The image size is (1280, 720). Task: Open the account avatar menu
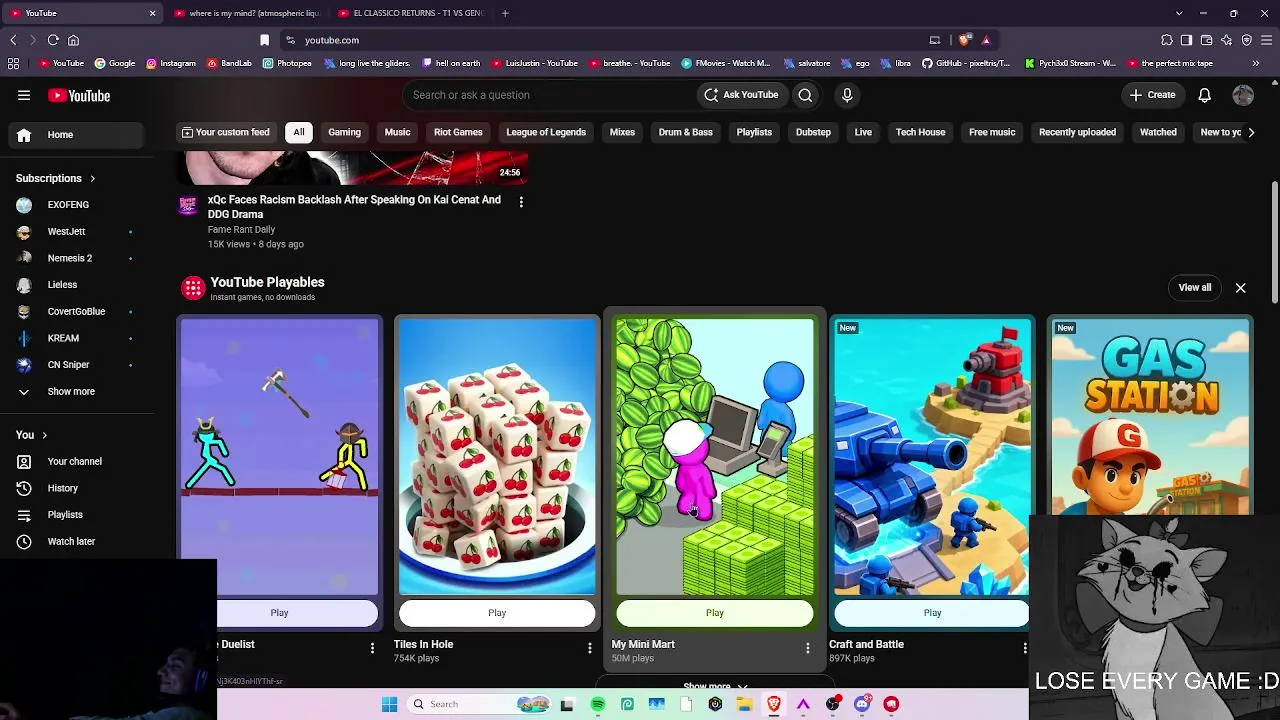pyautogui.click(x=1243, y=95)
